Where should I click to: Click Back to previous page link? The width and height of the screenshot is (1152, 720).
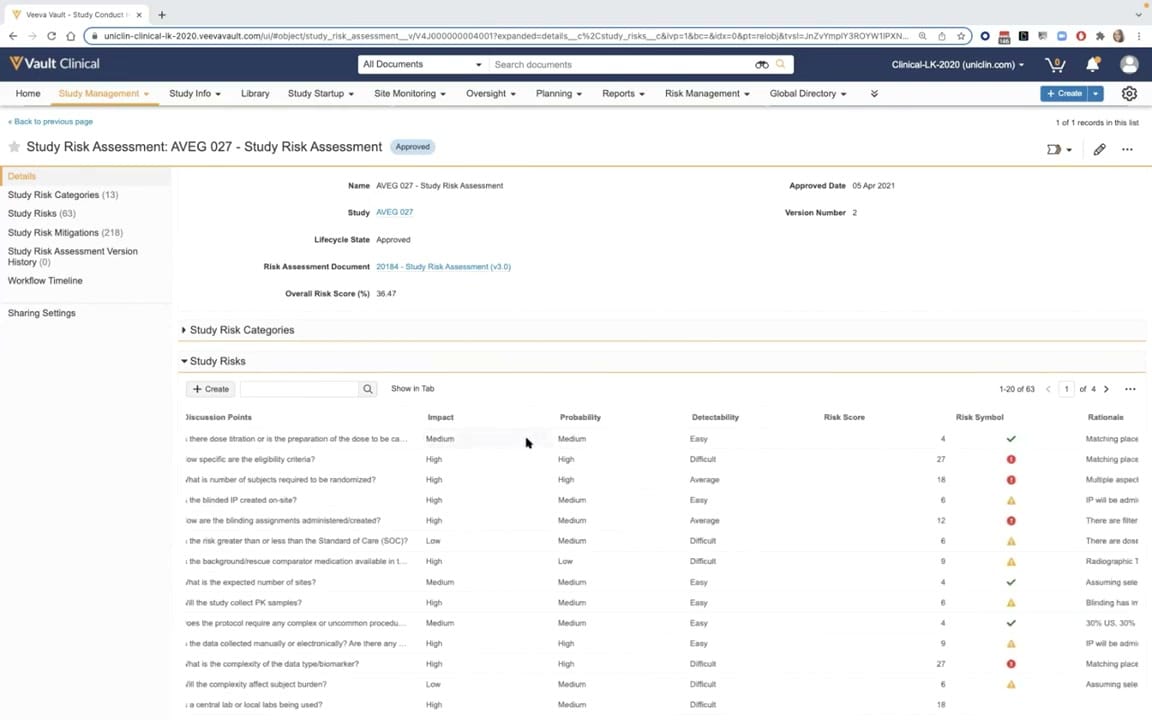50,122
